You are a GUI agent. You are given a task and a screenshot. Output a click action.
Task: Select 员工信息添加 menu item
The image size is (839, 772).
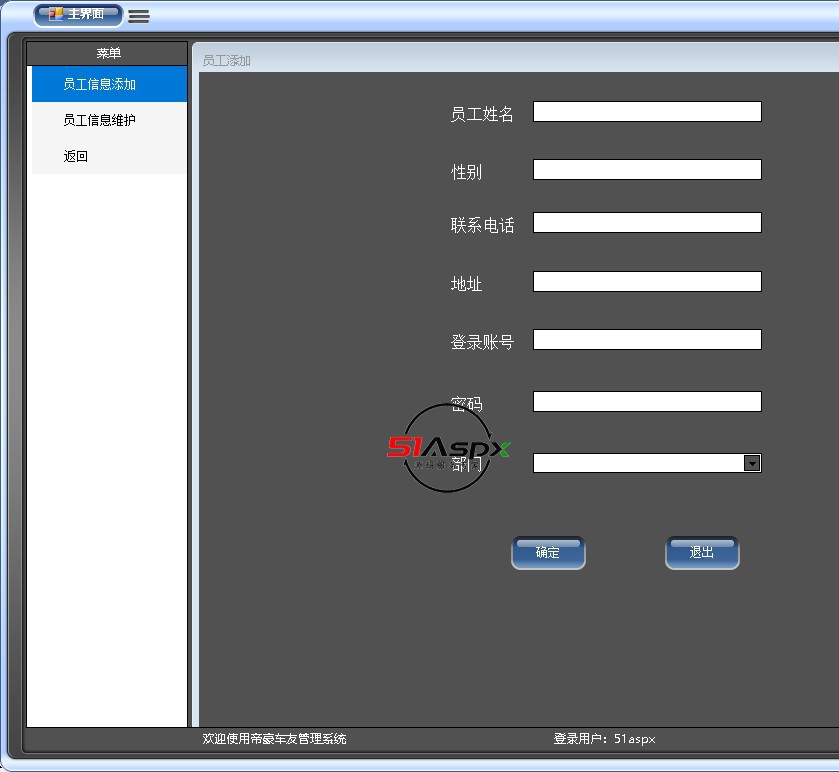click(109, 84)
